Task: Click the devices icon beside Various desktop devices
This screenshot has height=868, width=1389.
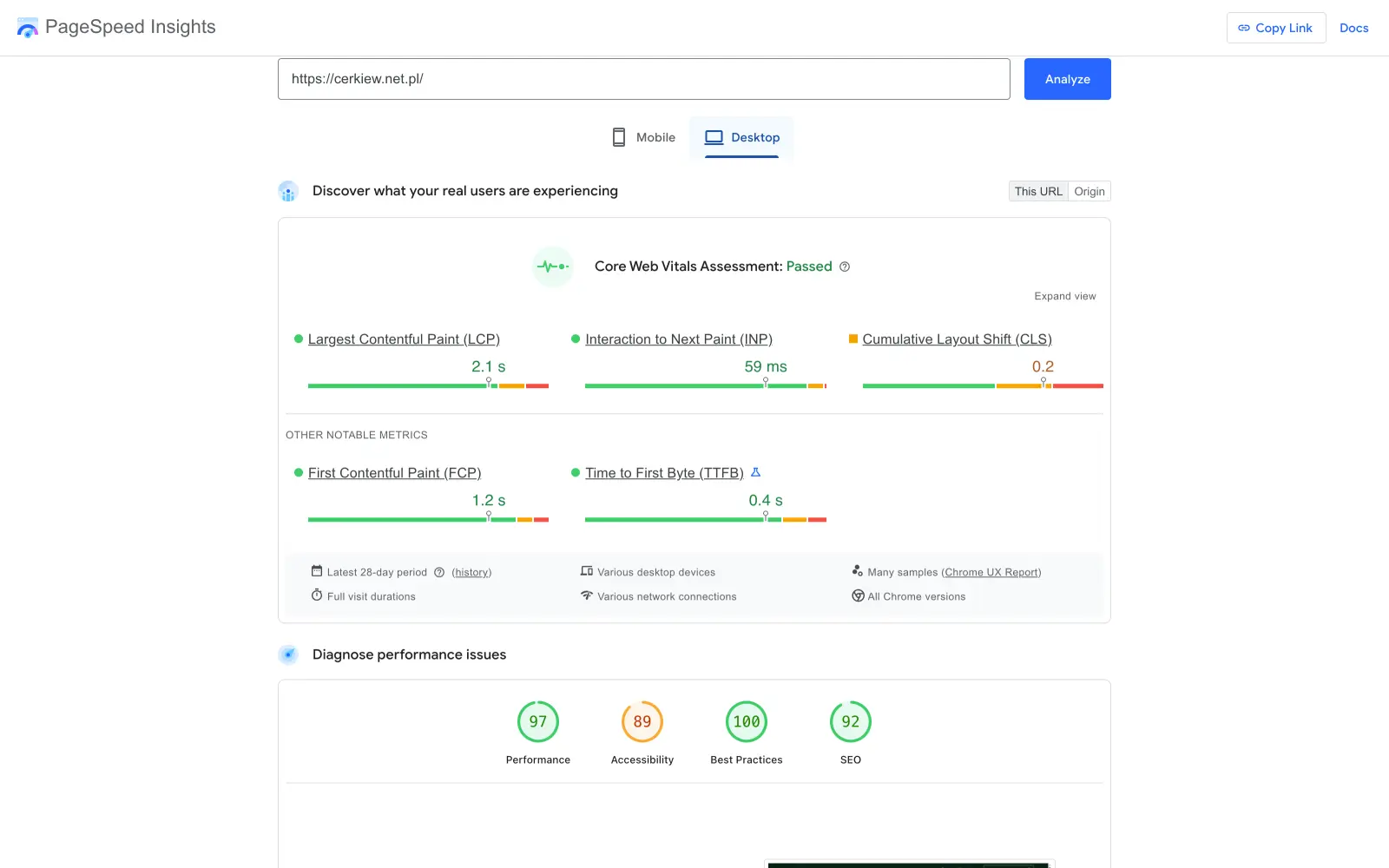Action: 587,571
